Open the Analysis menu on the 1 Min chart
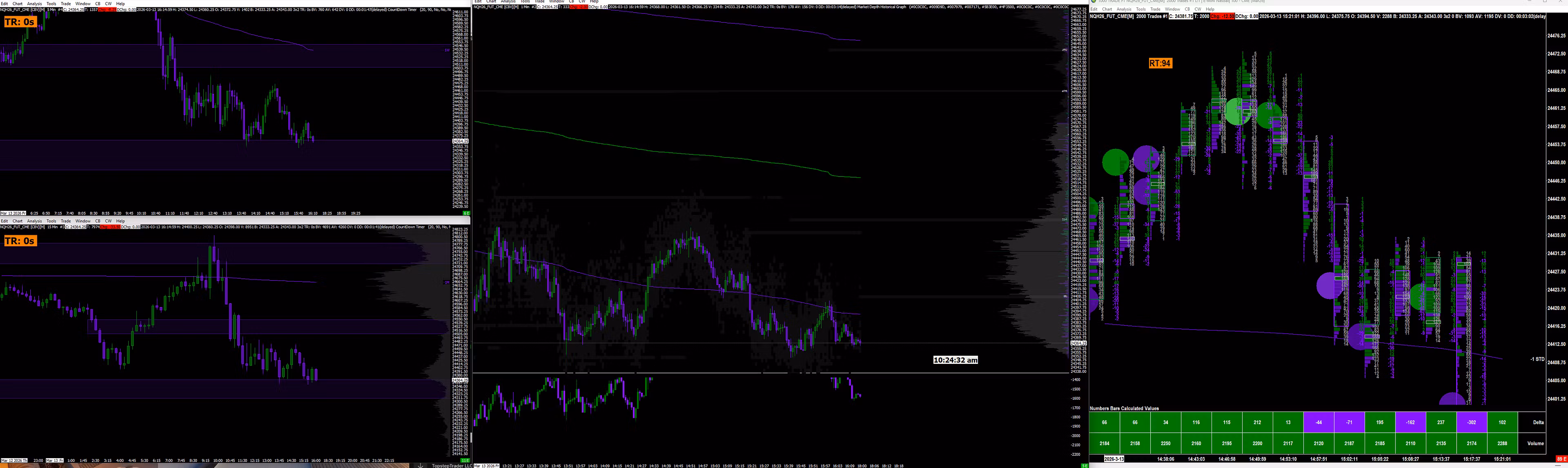Image resolution: width=1568 pixels, height=468 pixels. coord(508,1)
